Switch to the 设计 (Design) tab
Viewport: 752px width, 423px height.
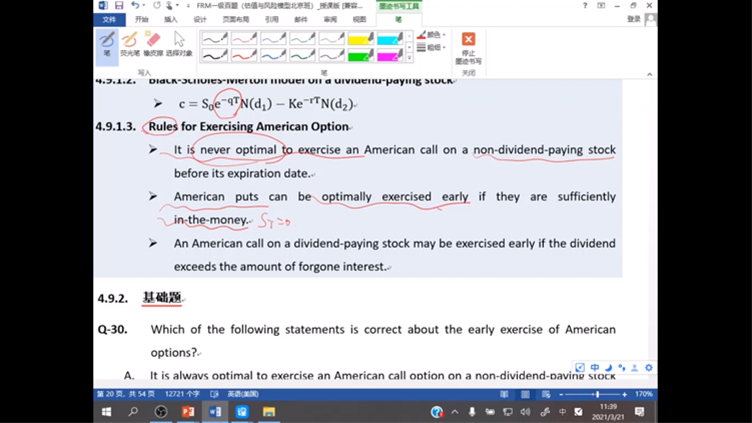(200, 19)
